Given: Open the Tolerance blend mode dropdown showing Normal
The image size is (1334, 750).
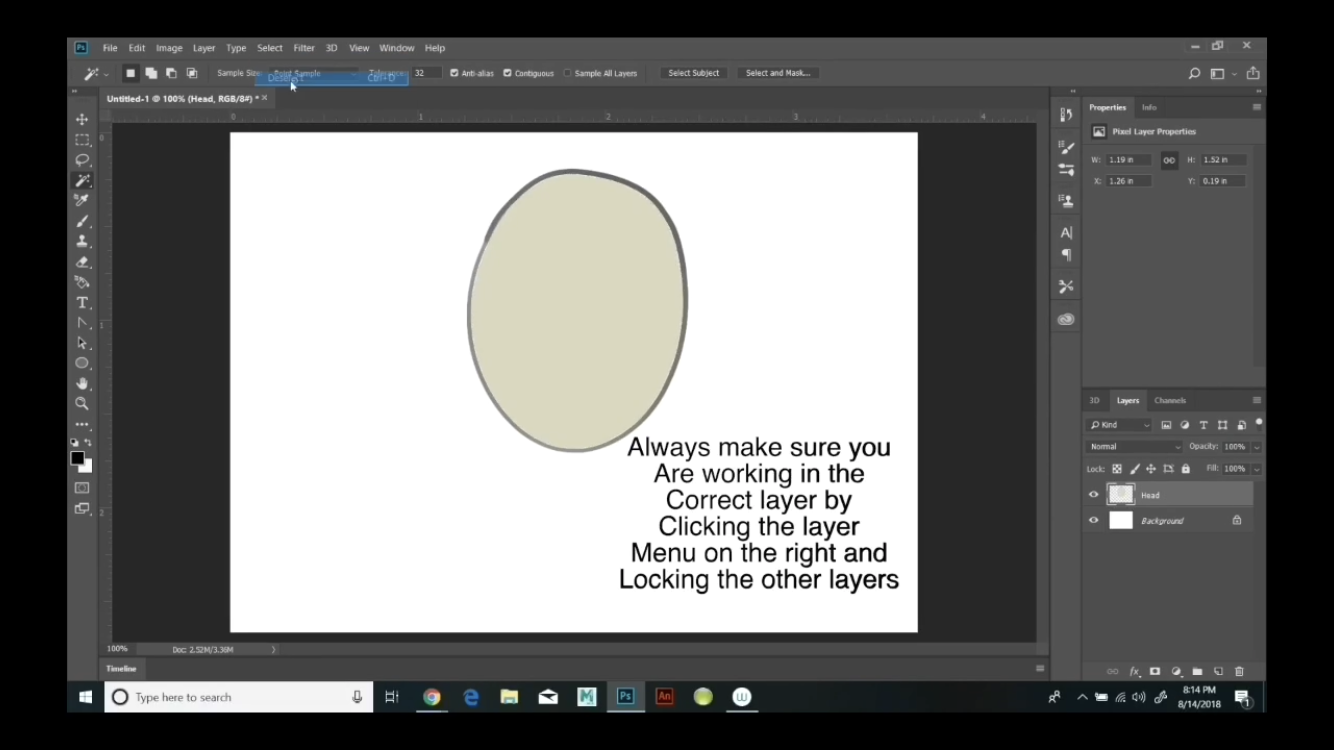Looking at the screenshot, I should click(1134, 446).
